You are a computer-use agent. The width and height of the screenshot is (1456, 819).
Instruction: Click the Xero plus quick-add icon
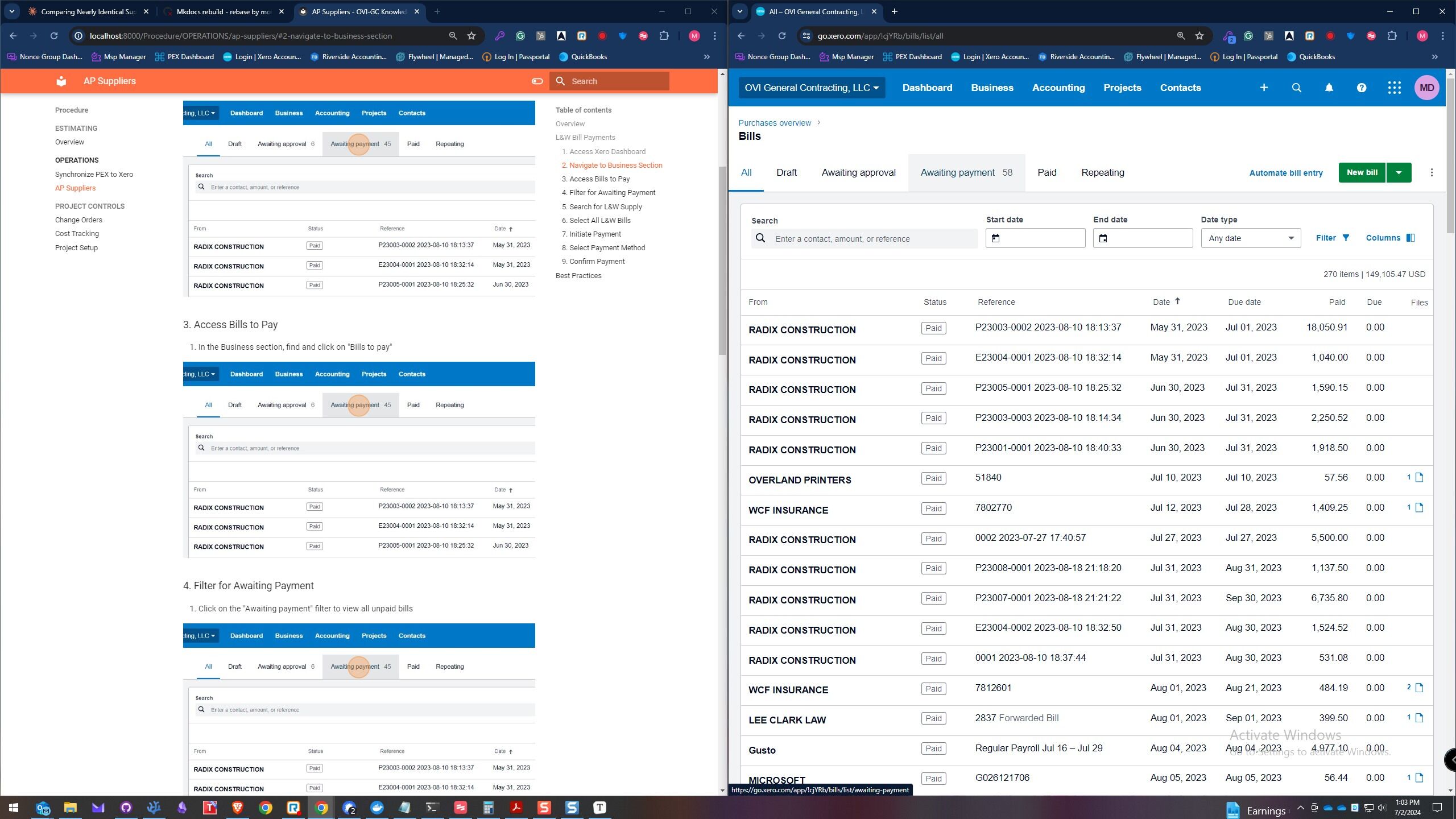pyautogui.click(x=1264, y=88)
